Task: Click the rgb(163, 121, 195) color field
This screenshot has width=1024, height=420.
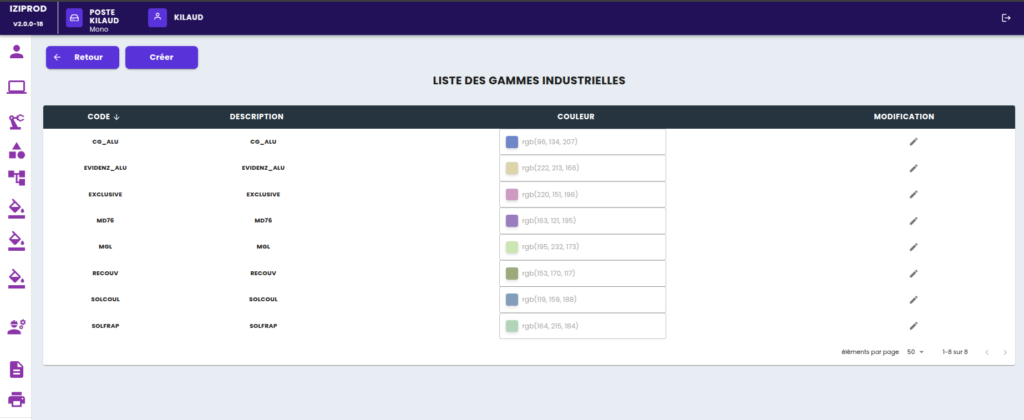Action: pos(583,221)
